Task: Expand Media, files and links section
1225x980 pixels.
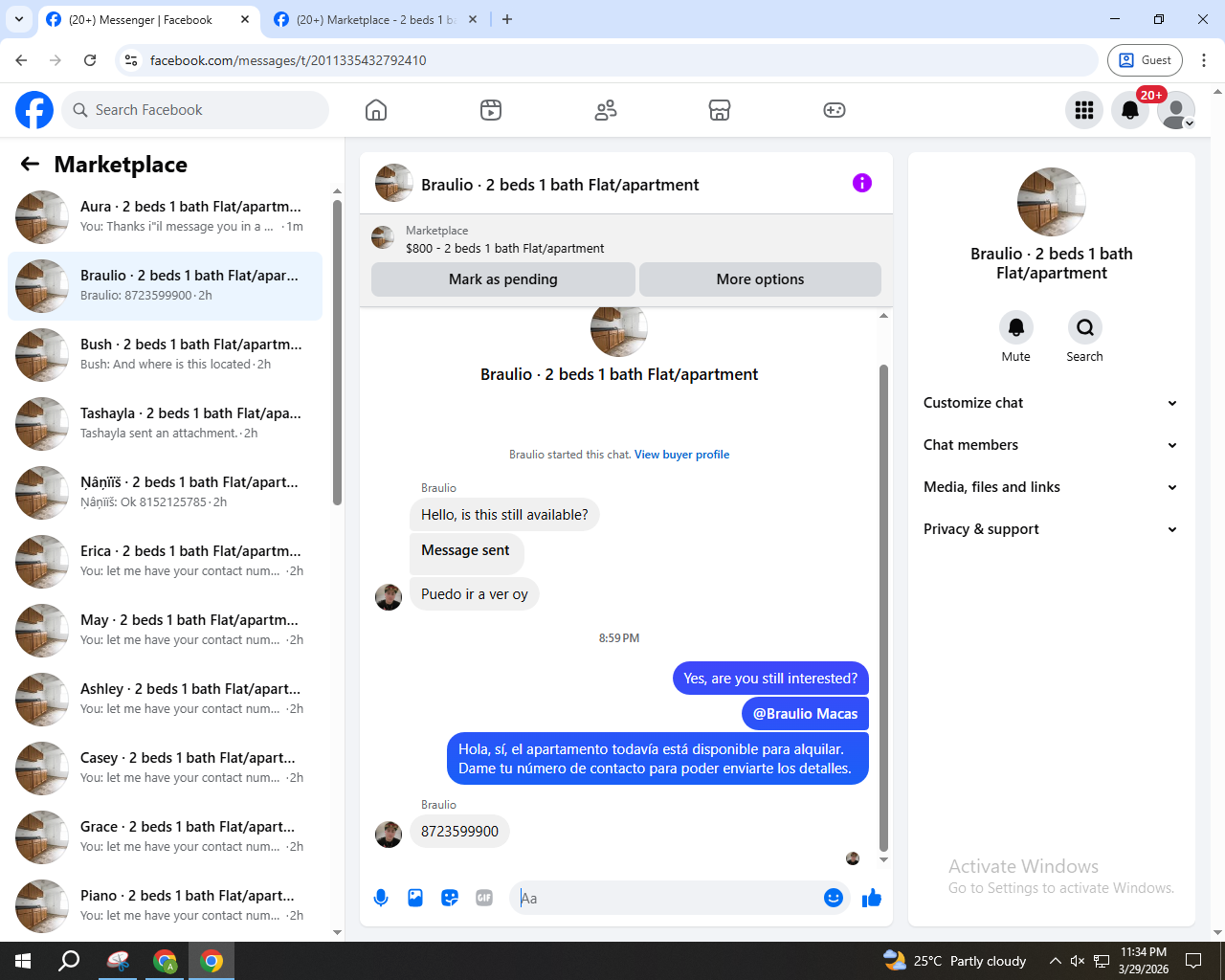Action: (x=1052, y=487)
